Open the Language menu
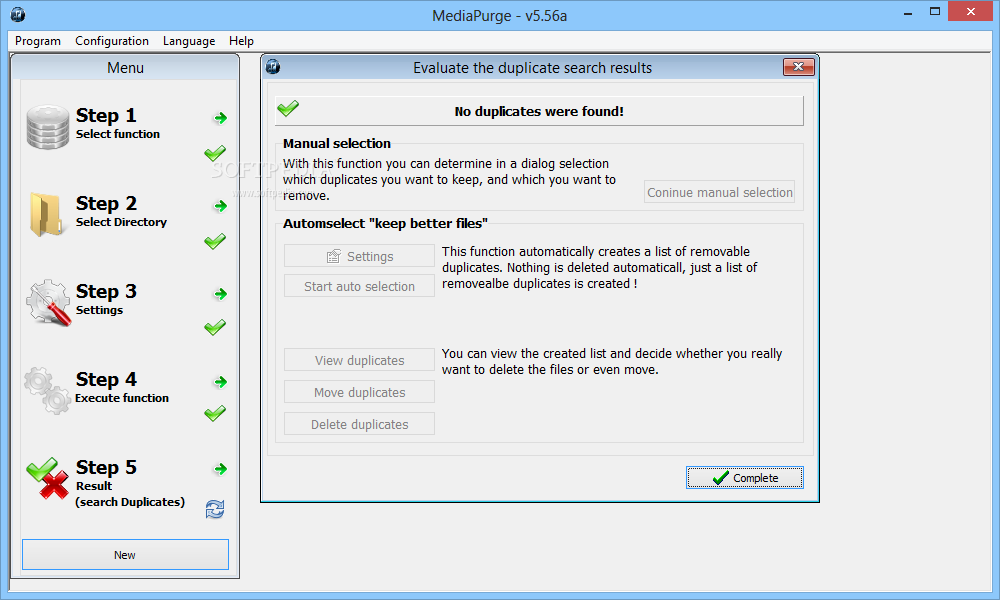1000x600 pixels. coord(189,41)
